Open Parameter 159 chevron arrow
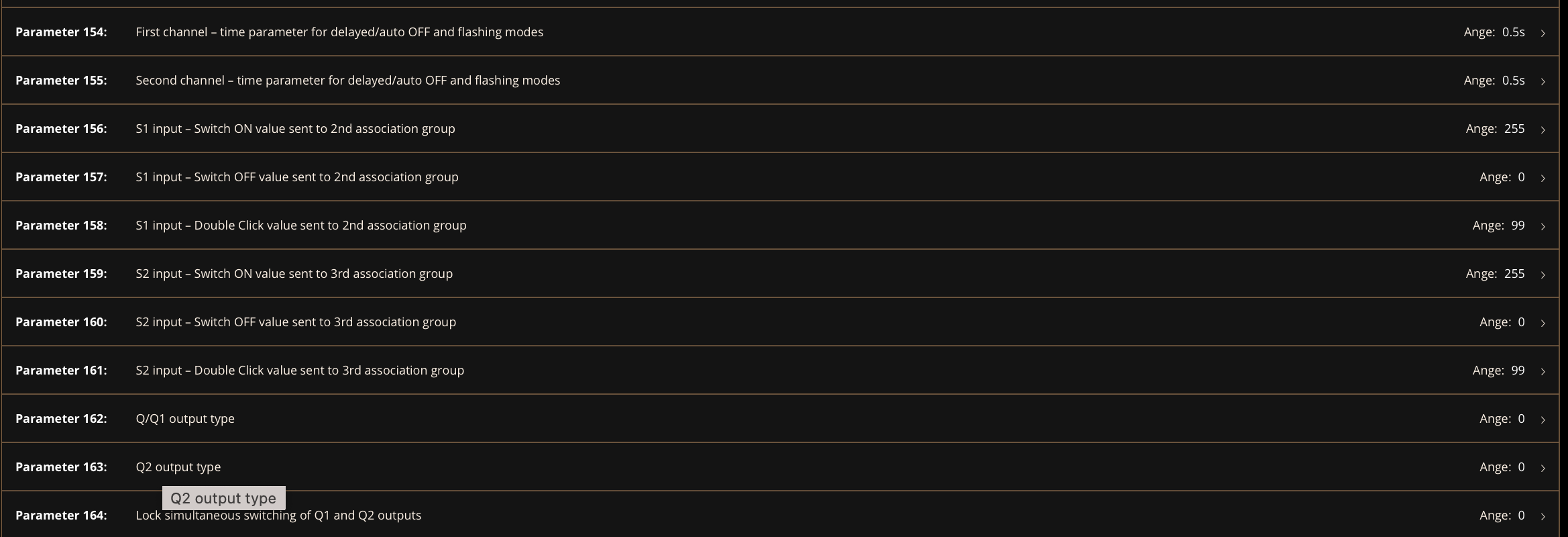This screenshot has width=1568, height=537. [x=1543, y=275]
